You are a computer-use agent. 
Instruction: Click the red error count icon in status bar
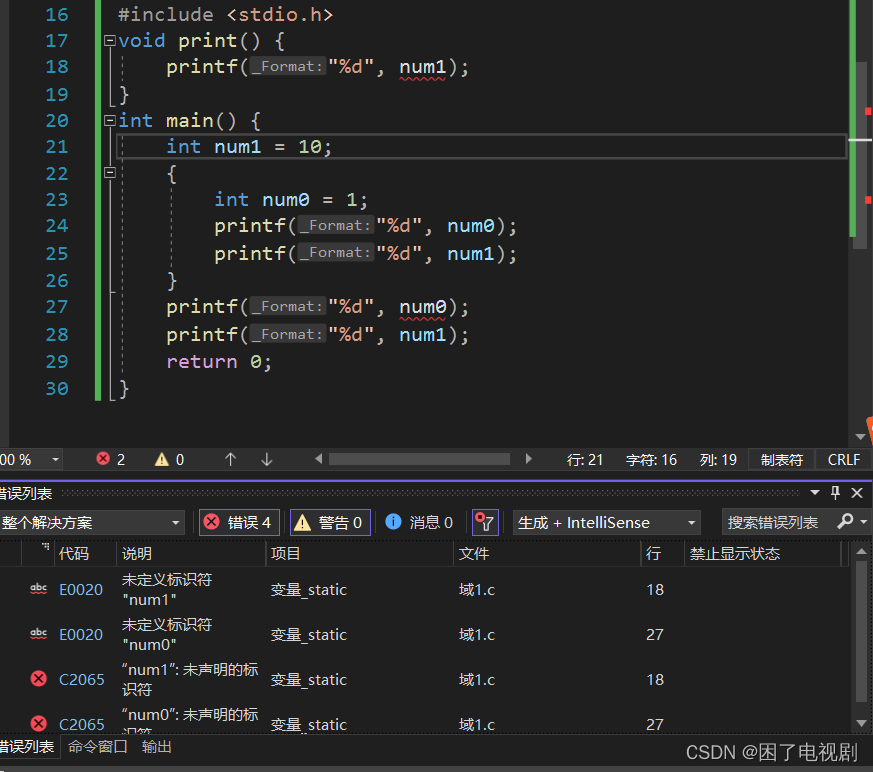[103, 459]
